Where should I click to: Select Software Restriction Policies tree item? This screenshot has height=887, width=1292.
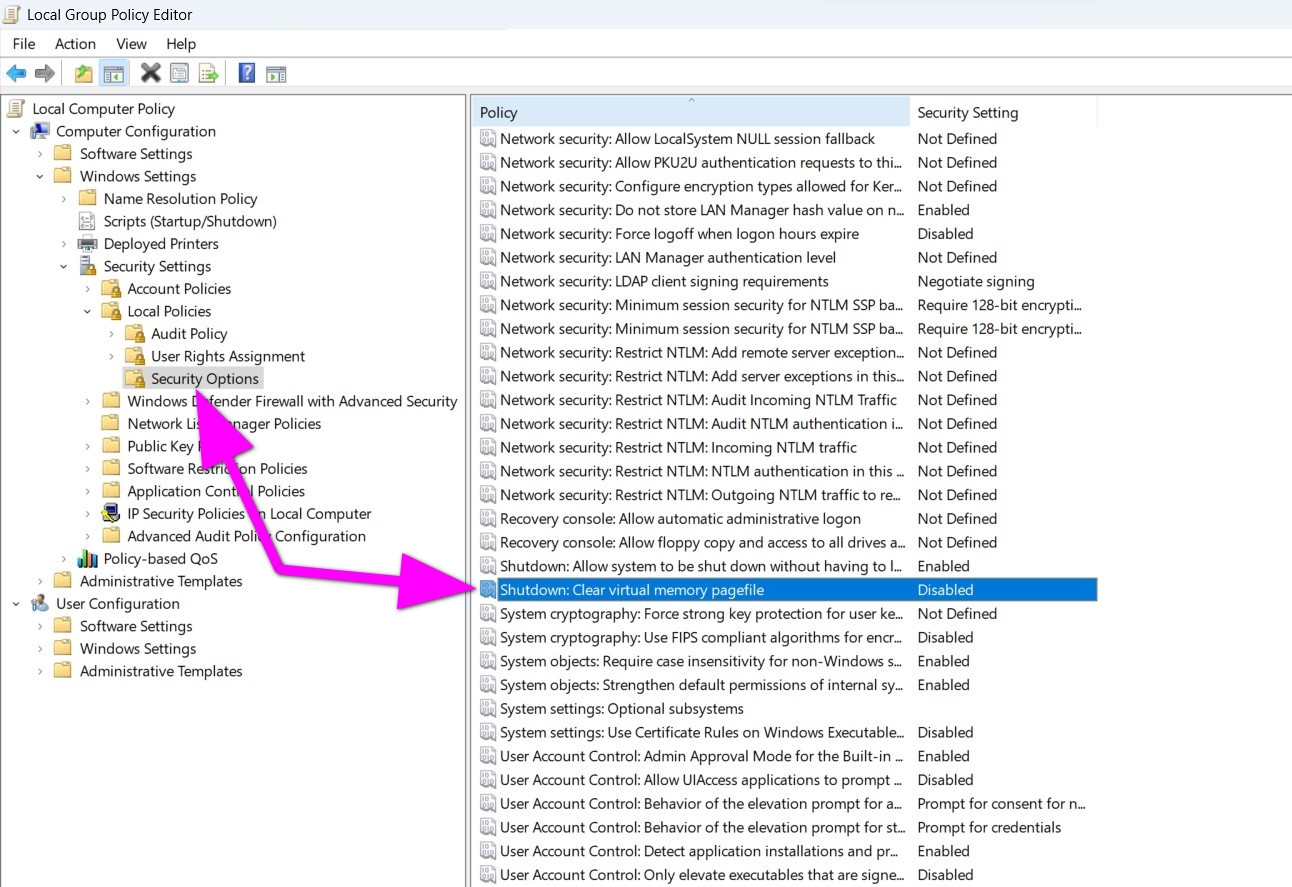[x=217, y=468]
